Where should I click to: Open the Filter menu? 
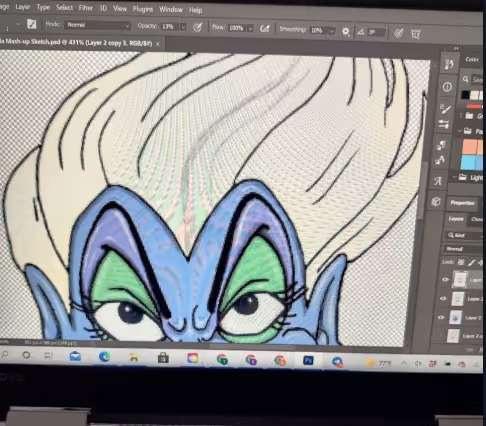(86, 8)
